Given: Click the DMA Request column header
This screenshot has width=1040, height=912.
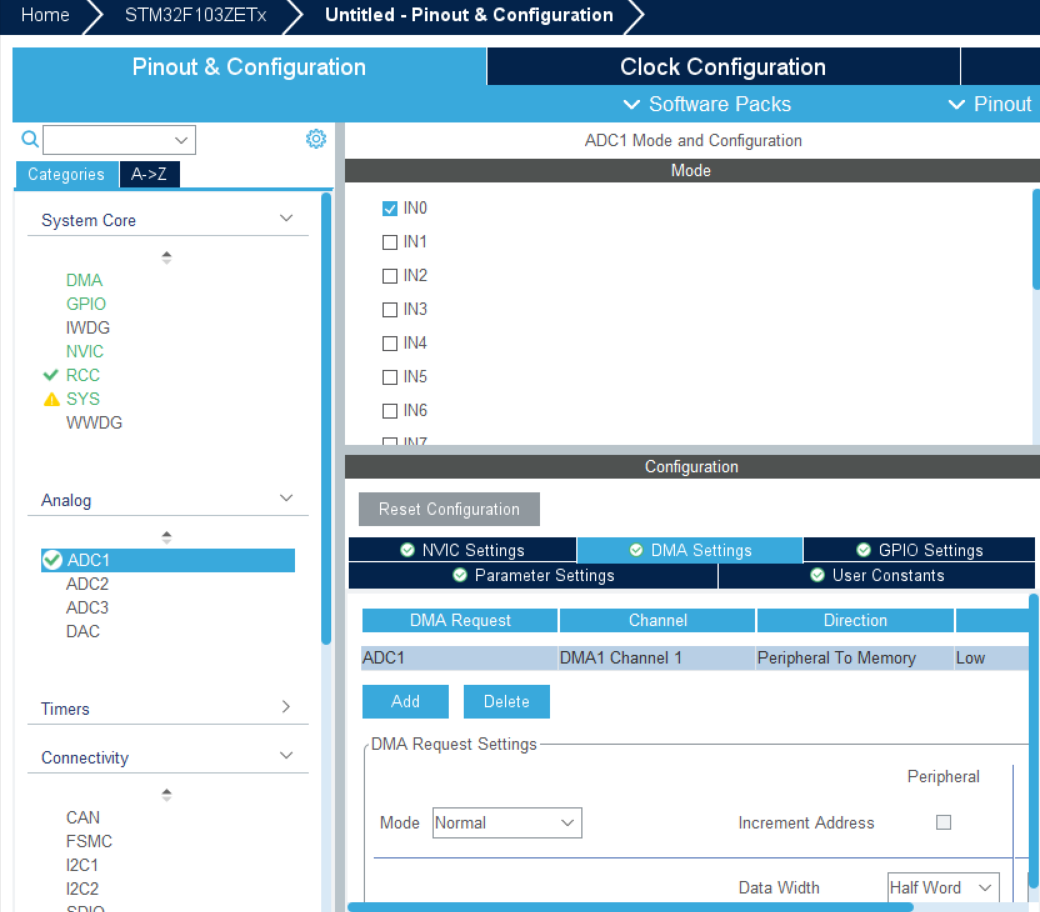Looking at the screenshot, I should point(460,620).
